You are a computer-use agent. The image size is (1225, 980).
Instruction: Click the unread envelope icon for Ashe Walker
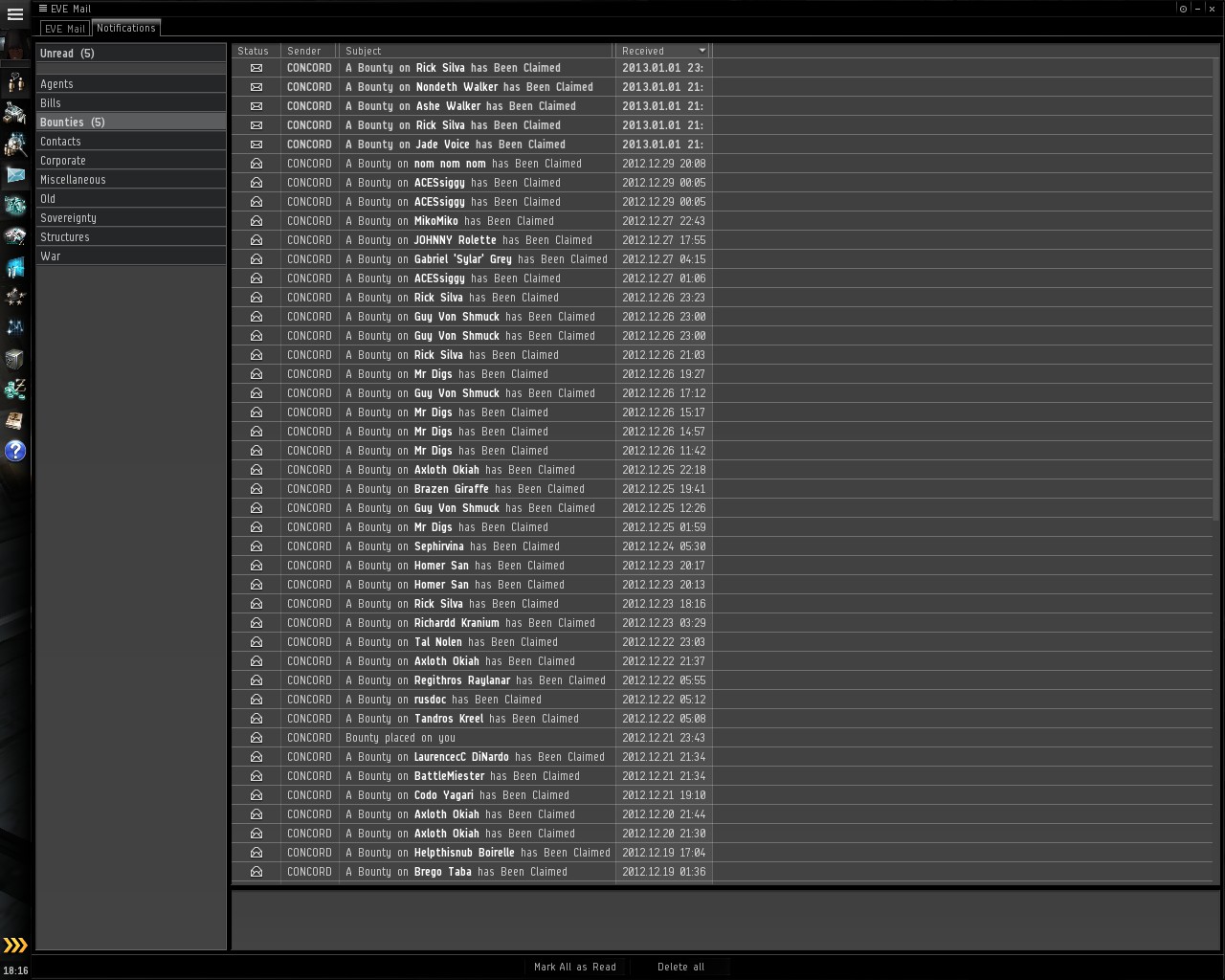click(256, 106)
